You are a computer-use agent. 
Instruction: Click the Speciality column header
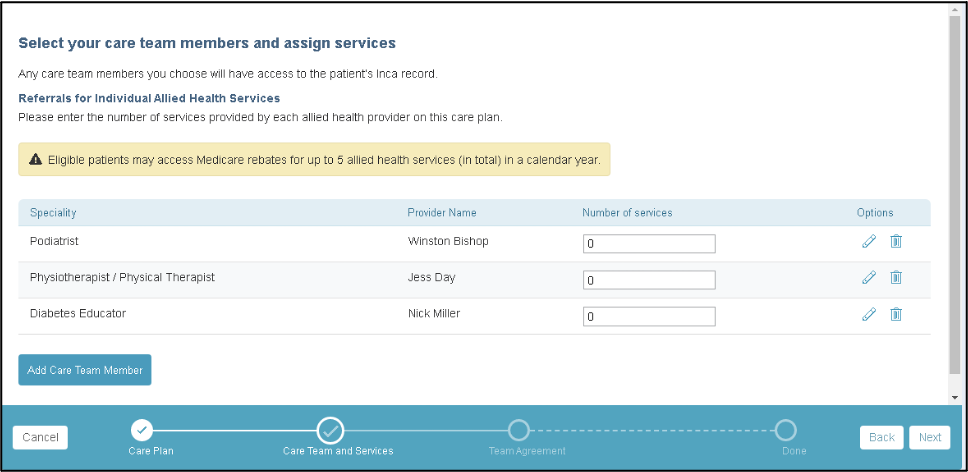click(53, 212)
